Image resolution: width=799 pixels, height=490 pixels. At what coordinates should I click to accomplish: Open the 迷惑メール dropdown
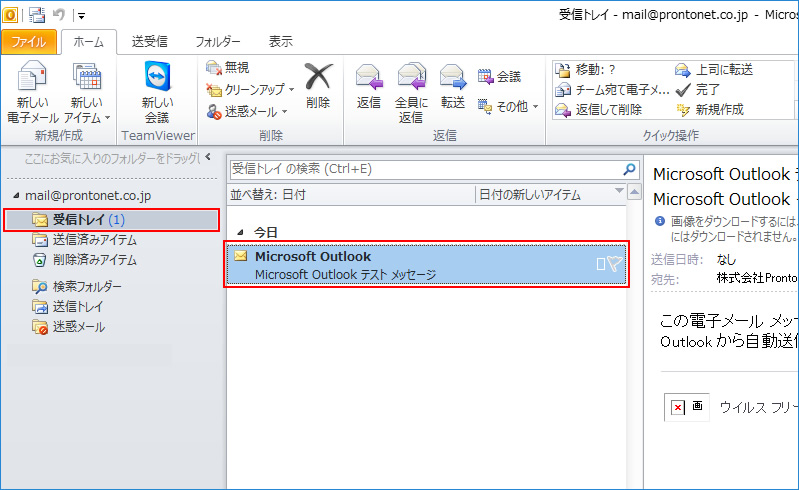point(247,112)
